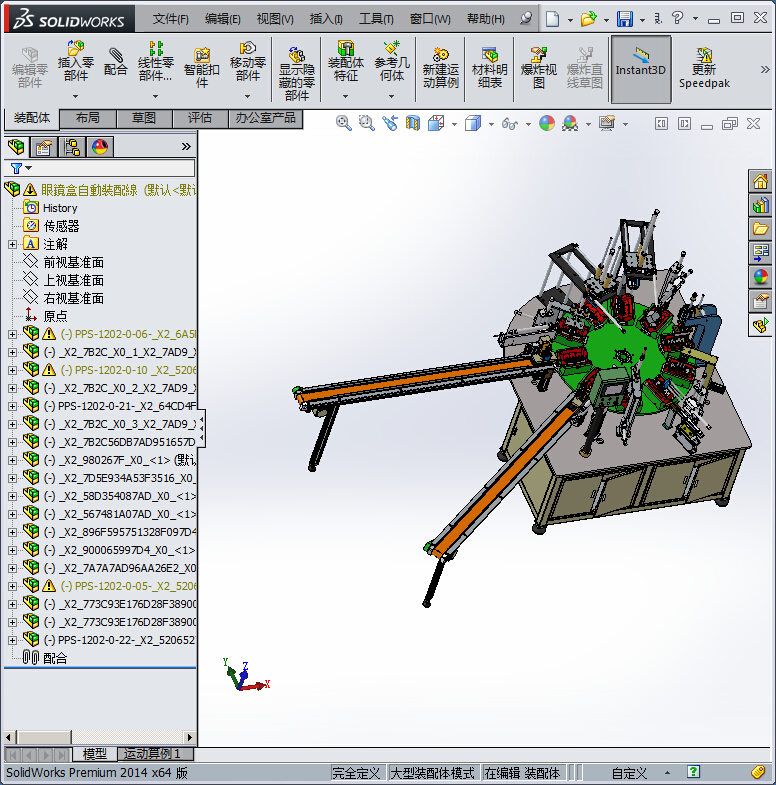This screenshot has height=785, width=776.
Task: Create a New Motion Study
Action: pyautogui.click(x=441, y=68)
